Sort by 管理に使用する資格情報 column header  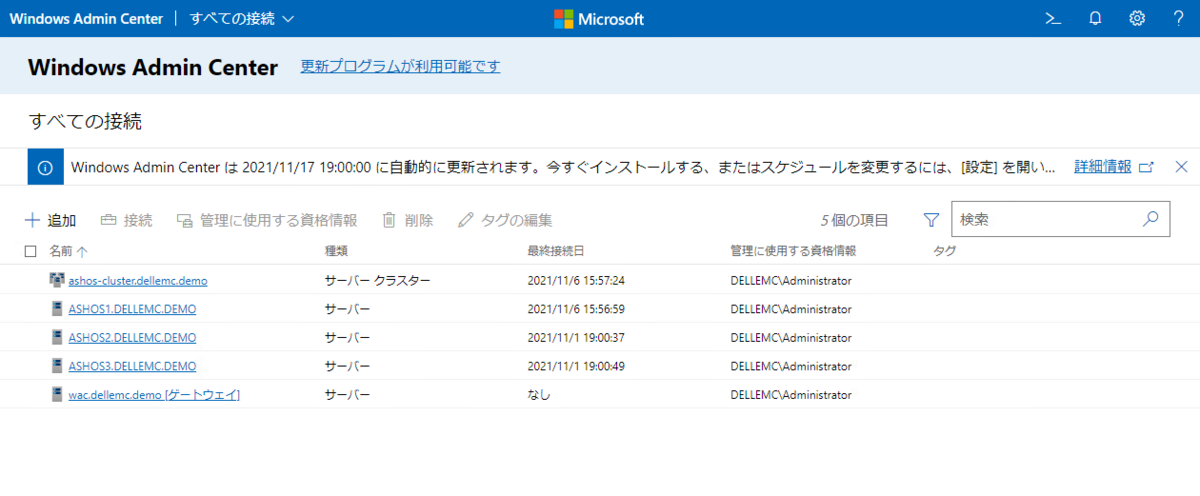click(x=793, y=251)
